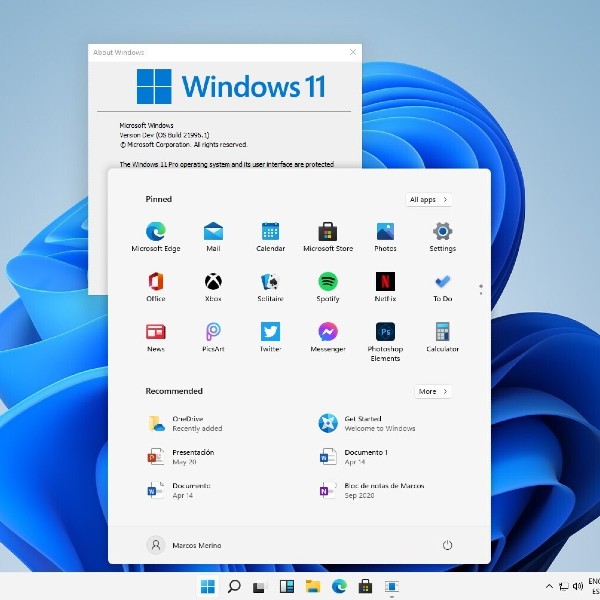Open Microsoft Edge from pinned apps

[x=156, y=237]
